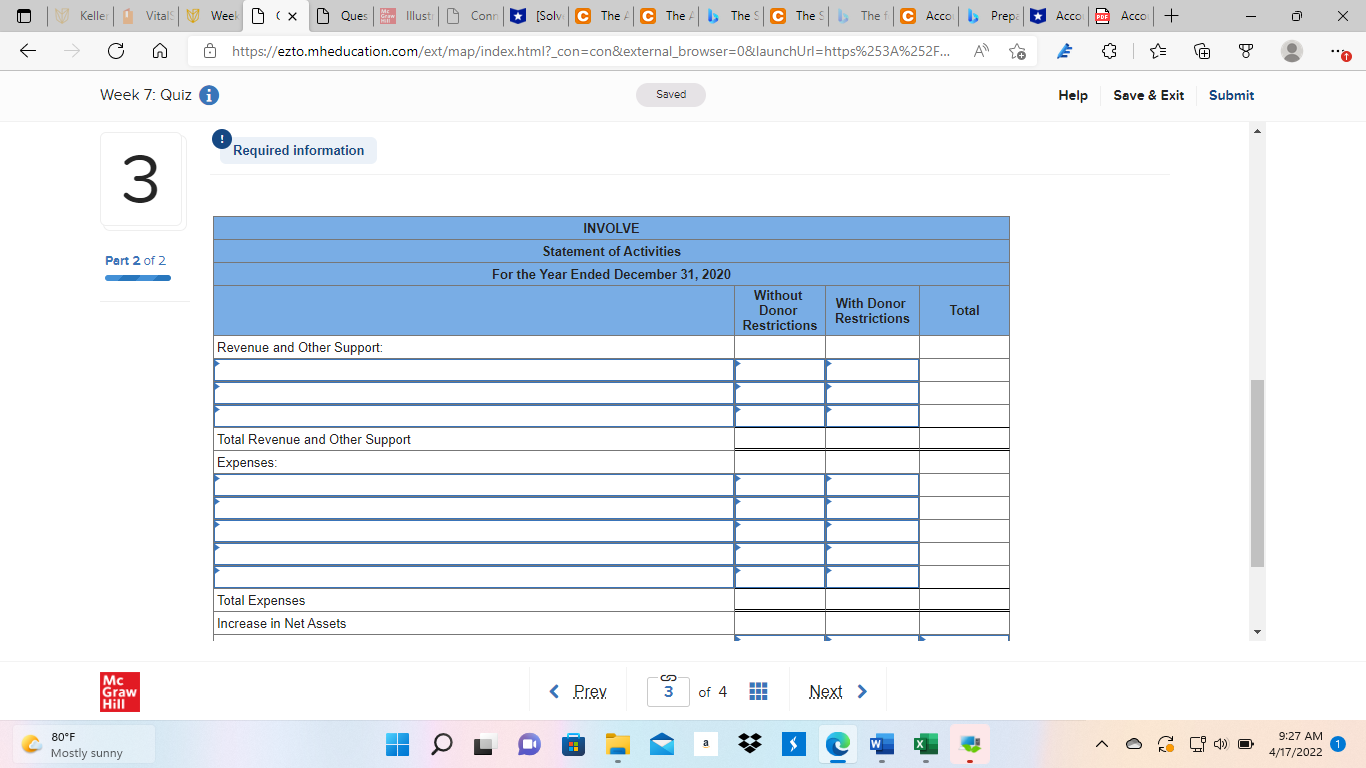
Task: Open the browser profile avatar
Action: (x=1293, y=51)
